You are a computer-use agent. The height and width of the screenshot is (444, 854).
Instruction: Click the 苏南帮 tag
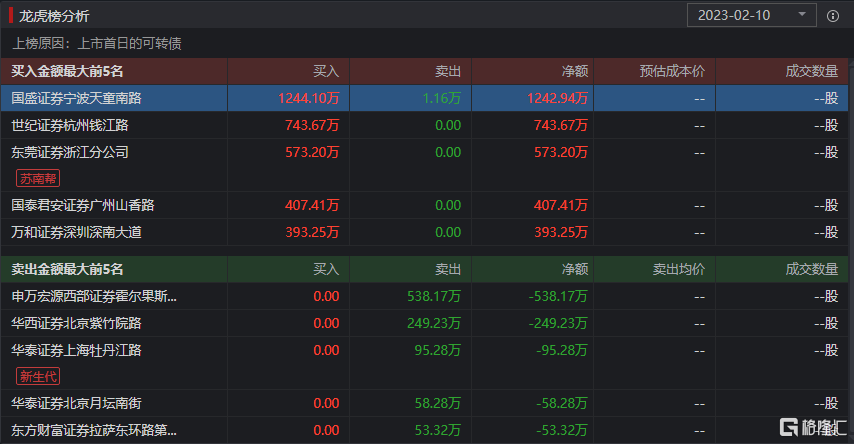tap(38, 179)
